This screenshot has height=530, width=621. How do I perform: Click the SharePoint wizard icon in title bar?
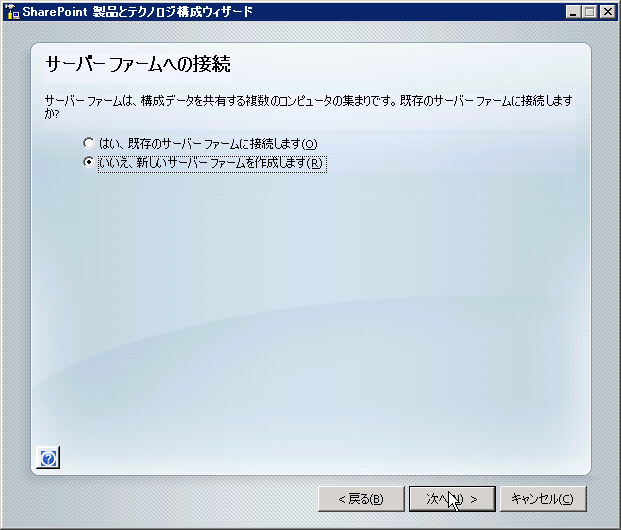[x=12, y=12]
